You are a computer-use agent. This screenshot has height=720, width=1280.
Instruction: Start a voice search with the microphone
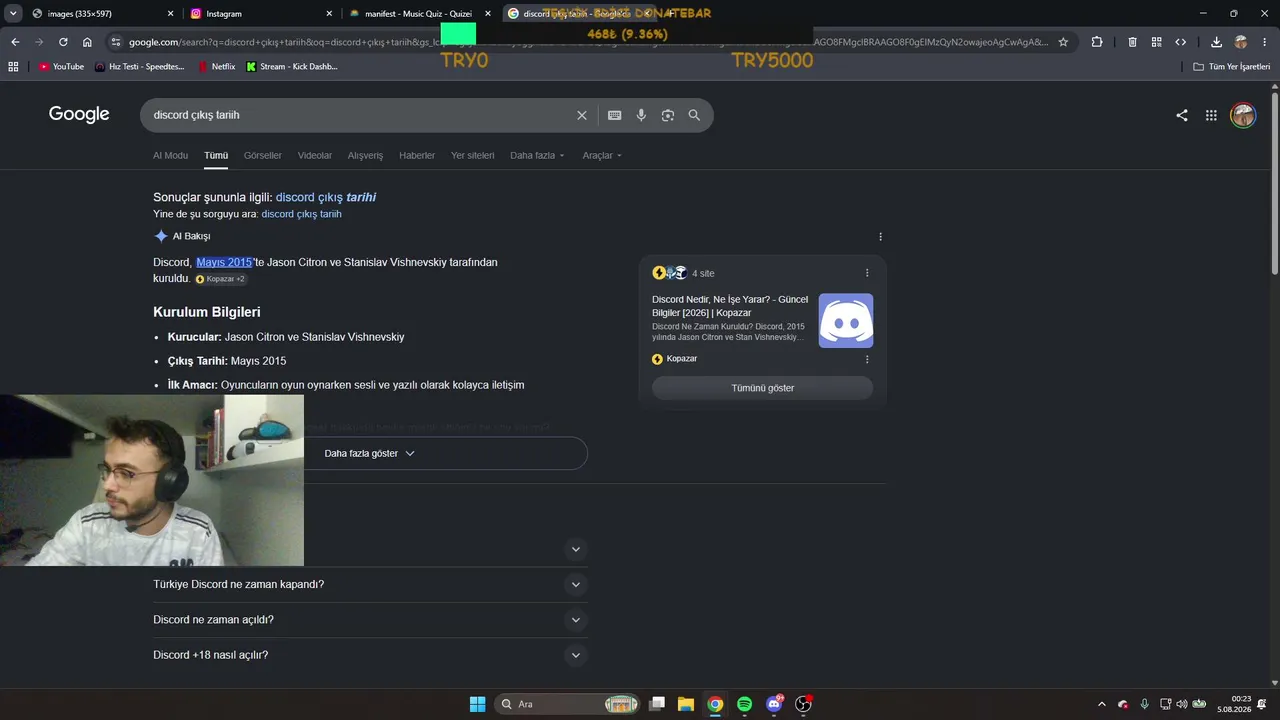641,115
